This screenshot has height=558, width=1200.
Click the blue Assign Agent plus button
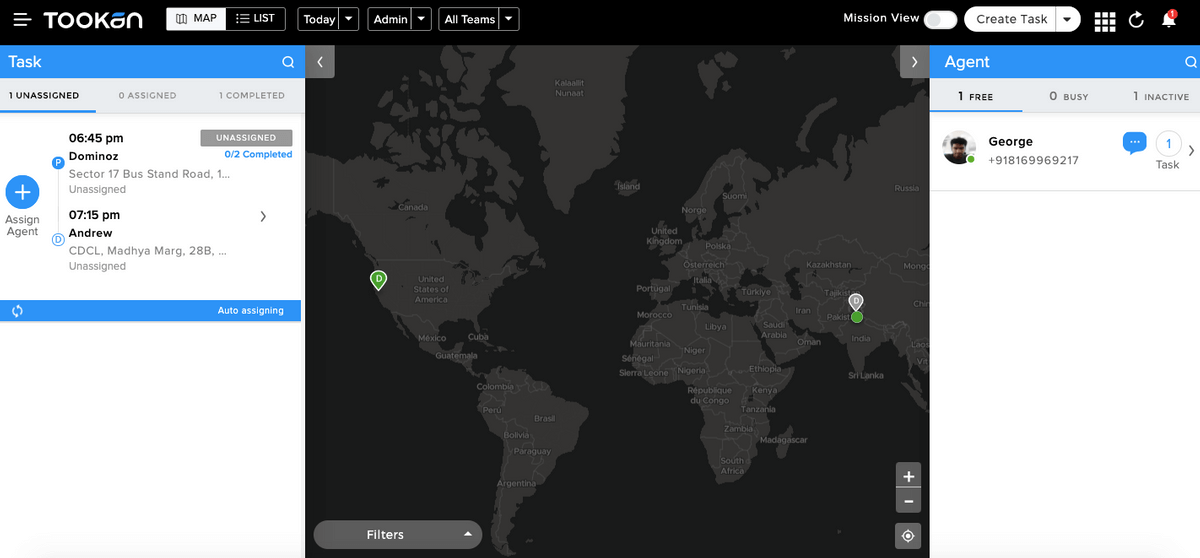pos(22,191)
